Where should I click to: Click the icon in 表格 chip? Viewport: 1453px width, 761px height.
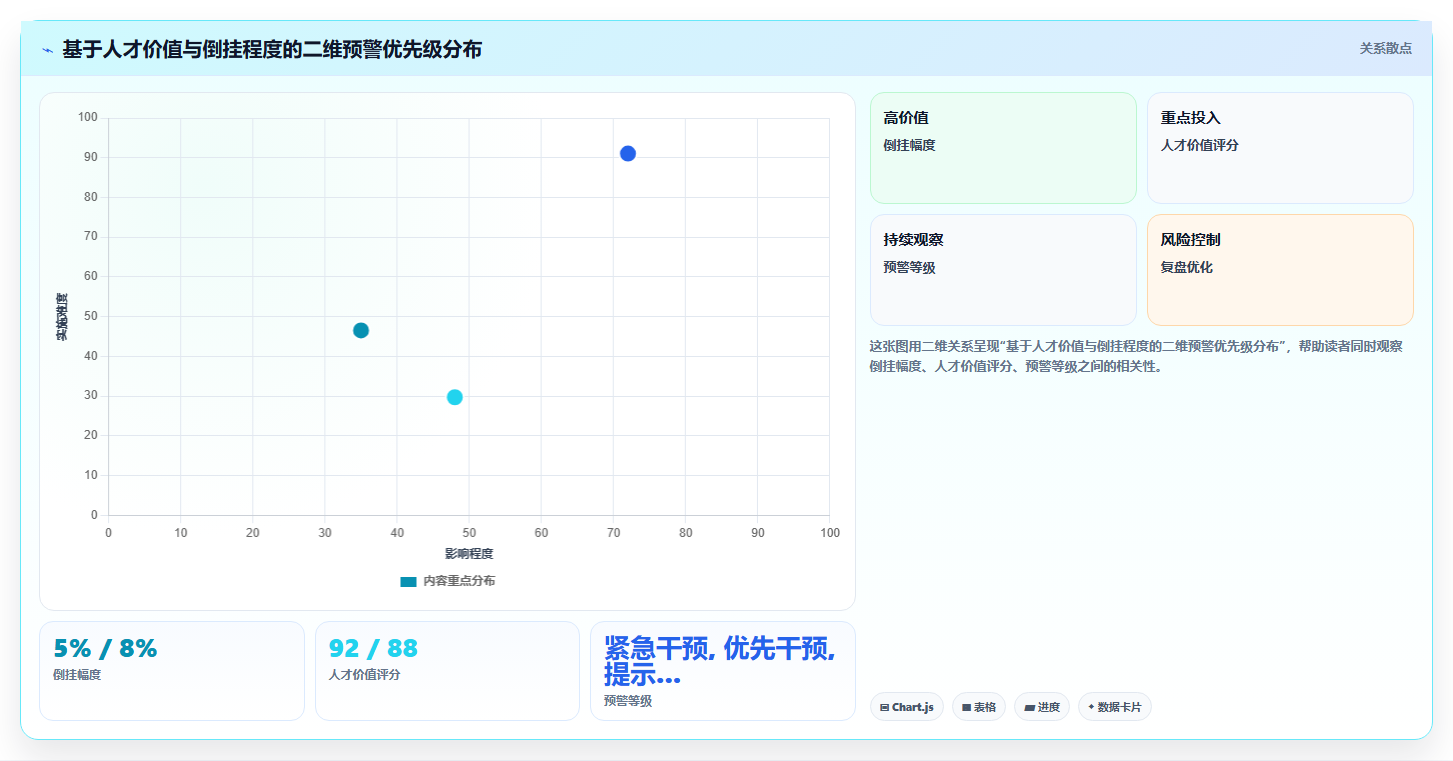click(x=967, y=707)
